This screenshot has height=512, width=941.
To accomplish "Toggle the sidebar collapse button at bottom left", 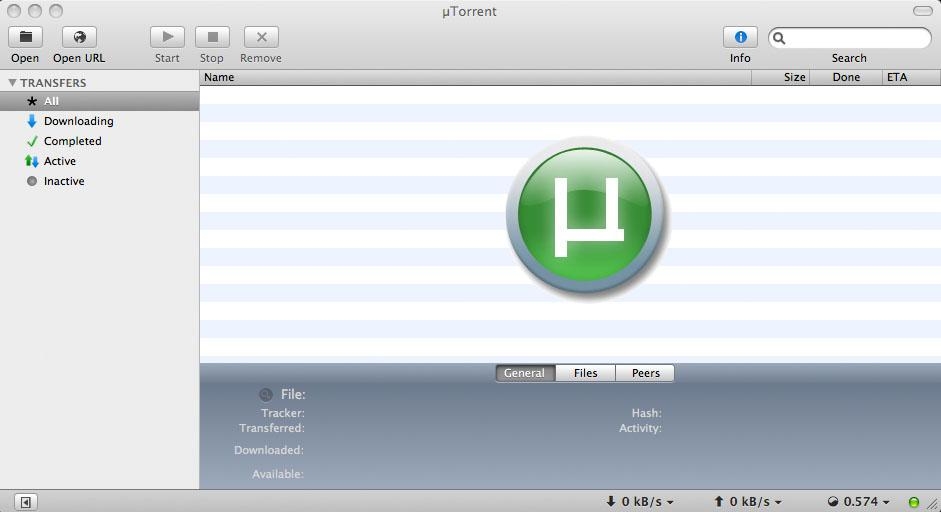I will point(26,501).
